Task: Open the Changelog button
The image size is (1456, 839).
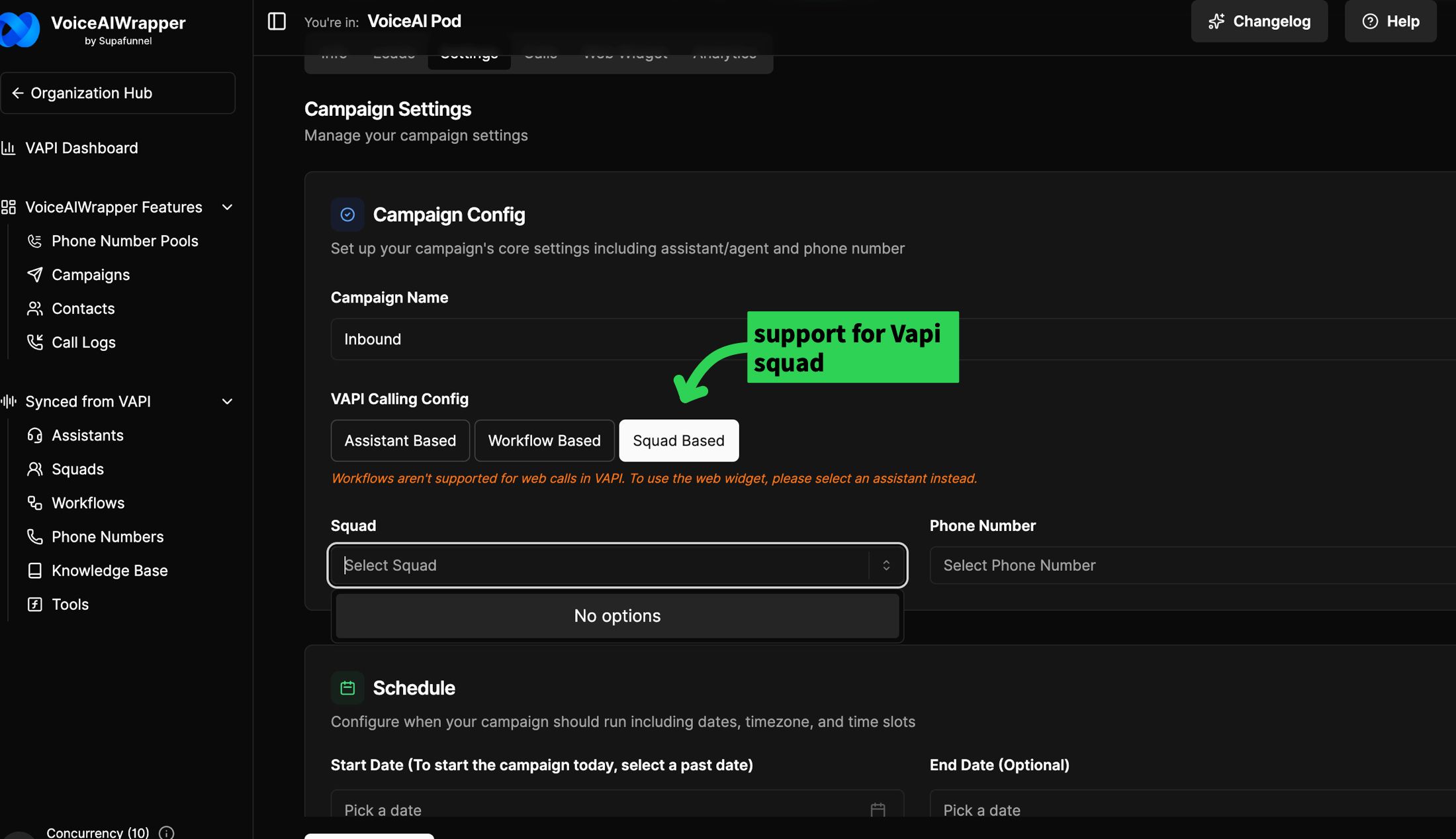Action: click(1259, 21)
